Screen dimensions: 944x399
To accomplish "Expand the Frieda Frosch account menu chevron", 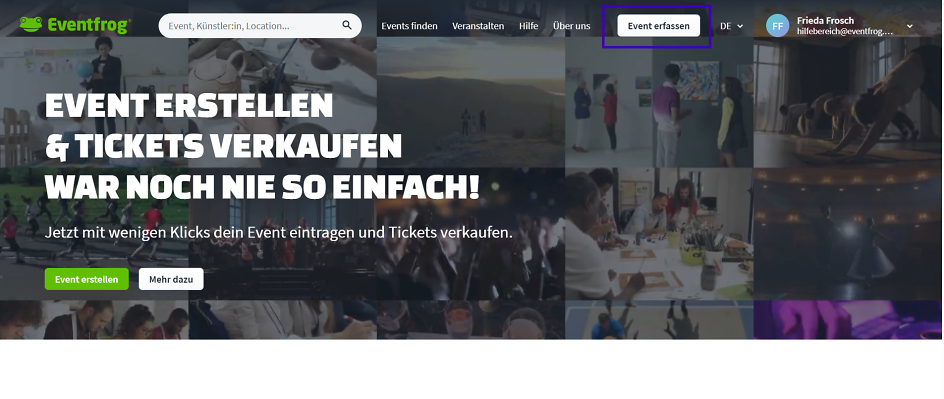I will 910,26.
